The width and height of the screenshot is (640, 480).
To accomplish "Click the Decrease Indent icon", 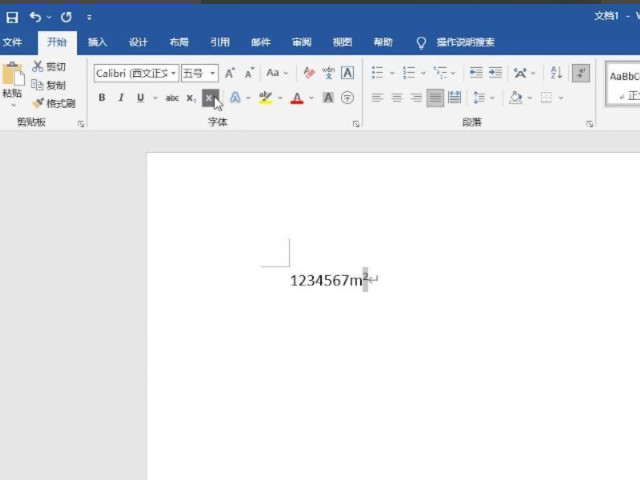I will click(x=475, y=73).
